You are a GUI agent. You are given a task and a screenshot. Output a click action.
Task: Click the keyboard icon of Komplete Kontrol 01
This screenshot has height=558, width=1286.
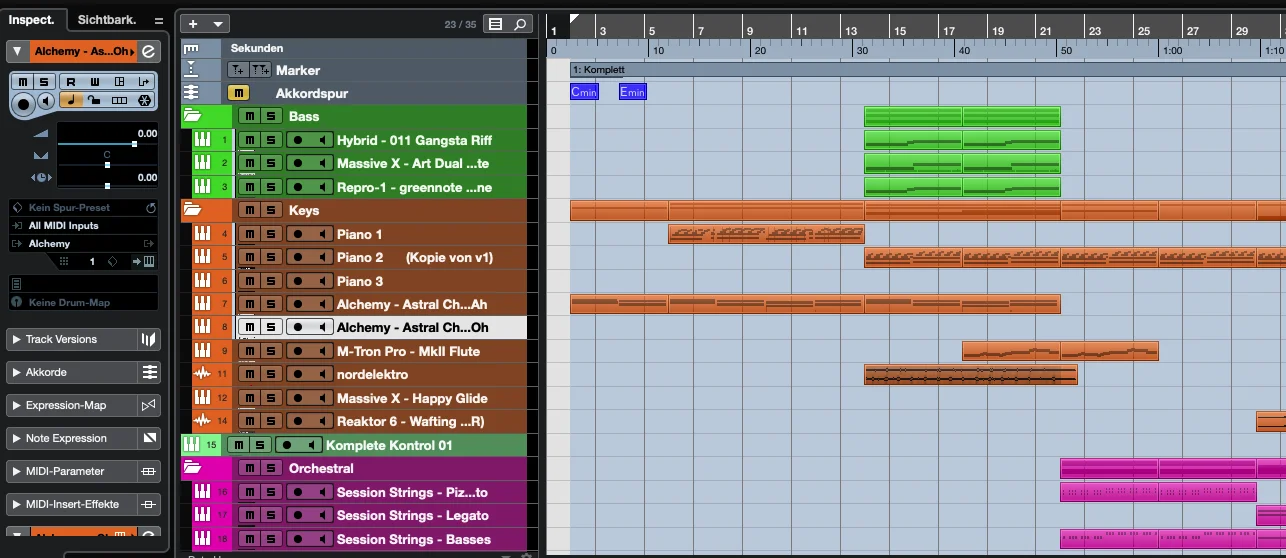tap(191, 445)
